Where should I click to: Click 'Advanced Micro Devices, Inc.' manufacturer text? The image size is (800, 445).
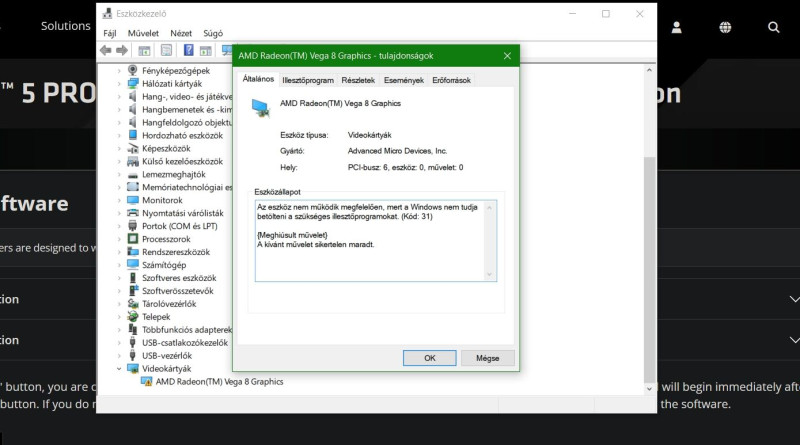(397, 151)
